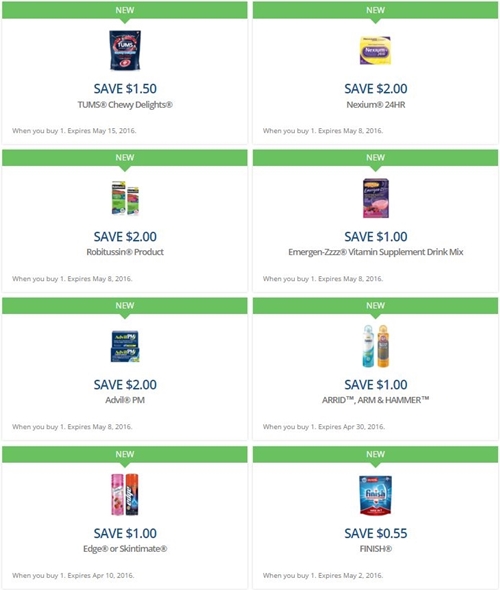Screen dimensions: 500x590
Task: Select SAVE $0.55 FINISH offer
Action: 375,533
